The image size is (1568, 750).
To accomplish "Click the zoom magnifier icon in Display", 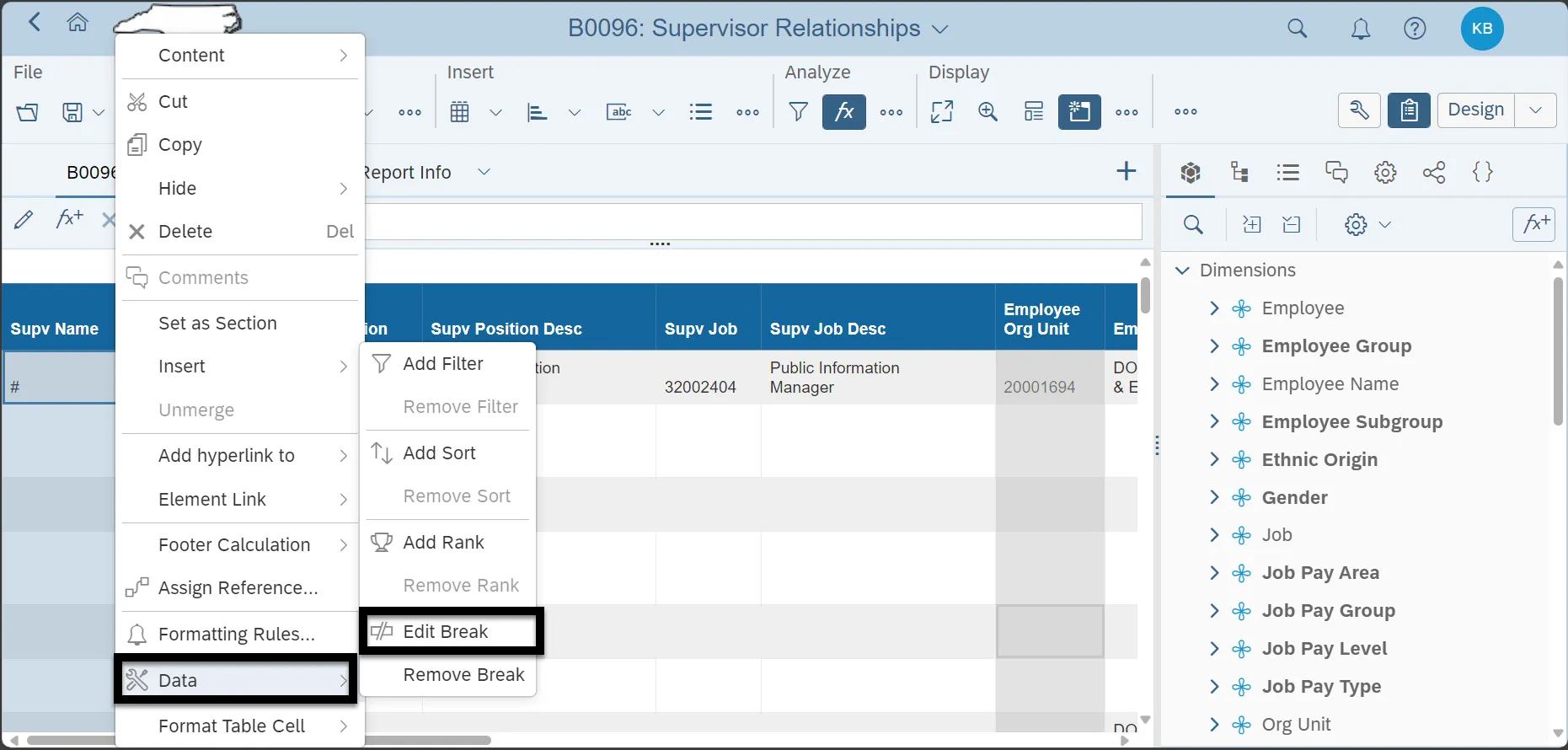I will point(987,112).
